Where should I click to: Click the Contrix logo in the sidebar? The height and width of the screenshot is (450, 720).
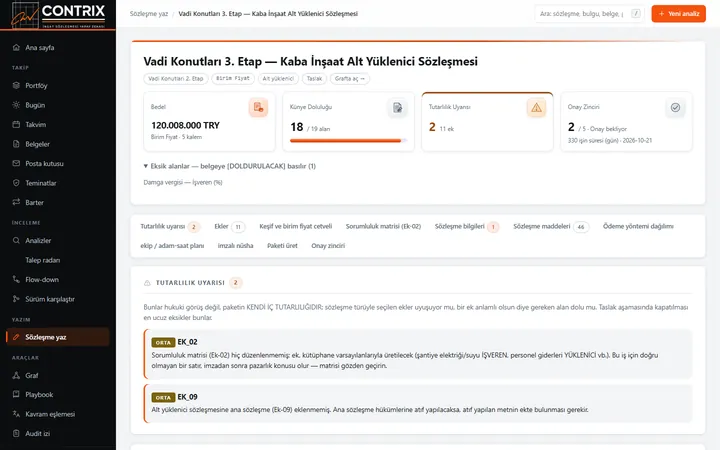[x=58, y=15]
